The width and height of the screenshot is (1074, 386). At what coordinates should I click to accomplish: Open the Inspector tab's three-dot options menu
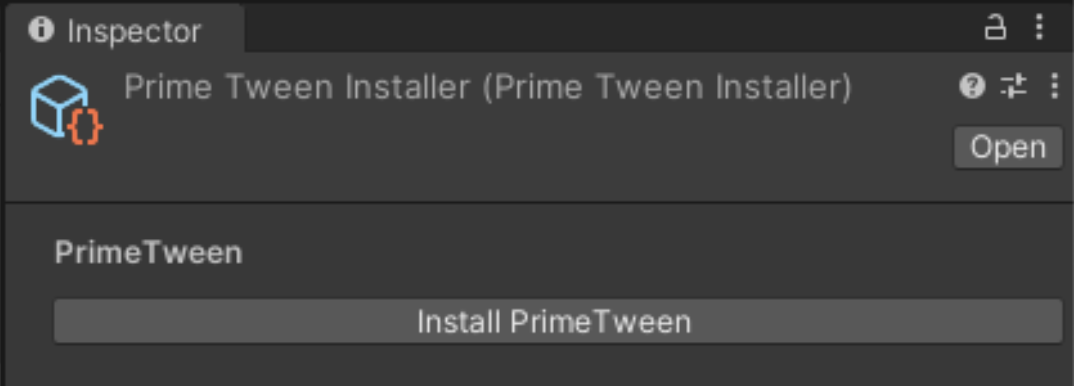point(1039,27)
